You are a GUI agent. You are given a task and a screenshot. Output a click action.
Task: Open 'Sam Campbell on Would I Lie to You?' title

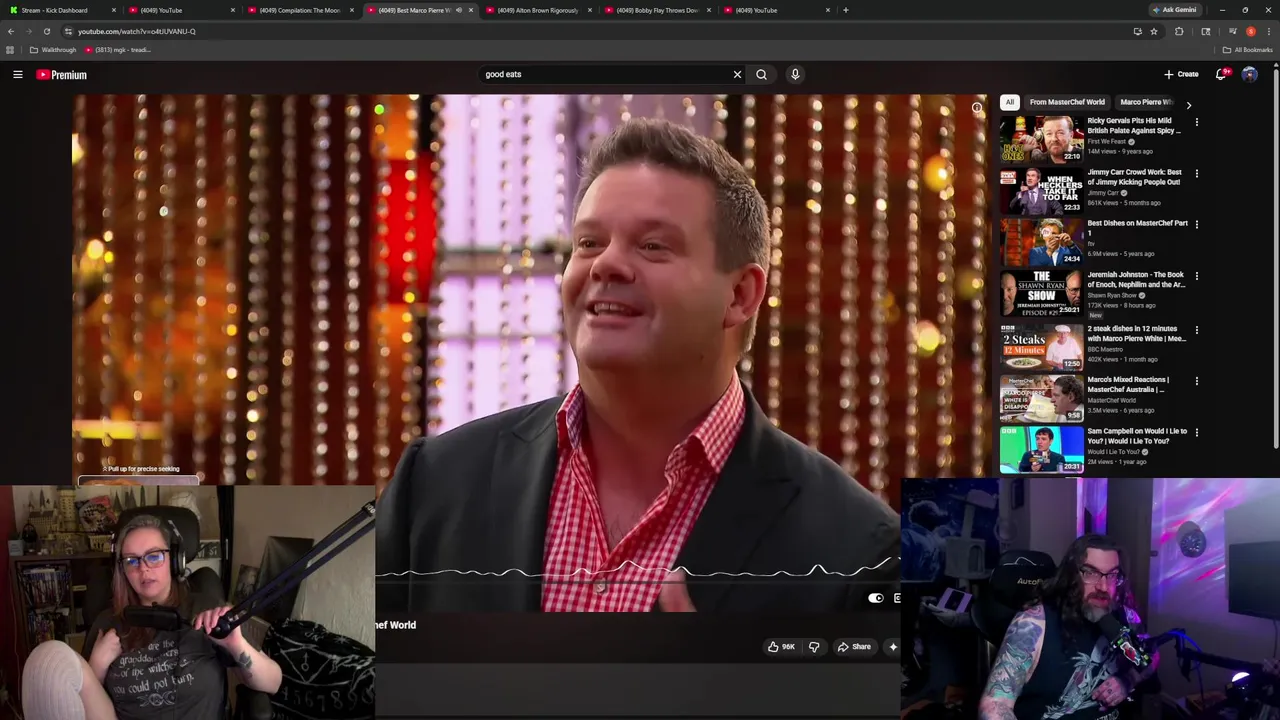1137,436
